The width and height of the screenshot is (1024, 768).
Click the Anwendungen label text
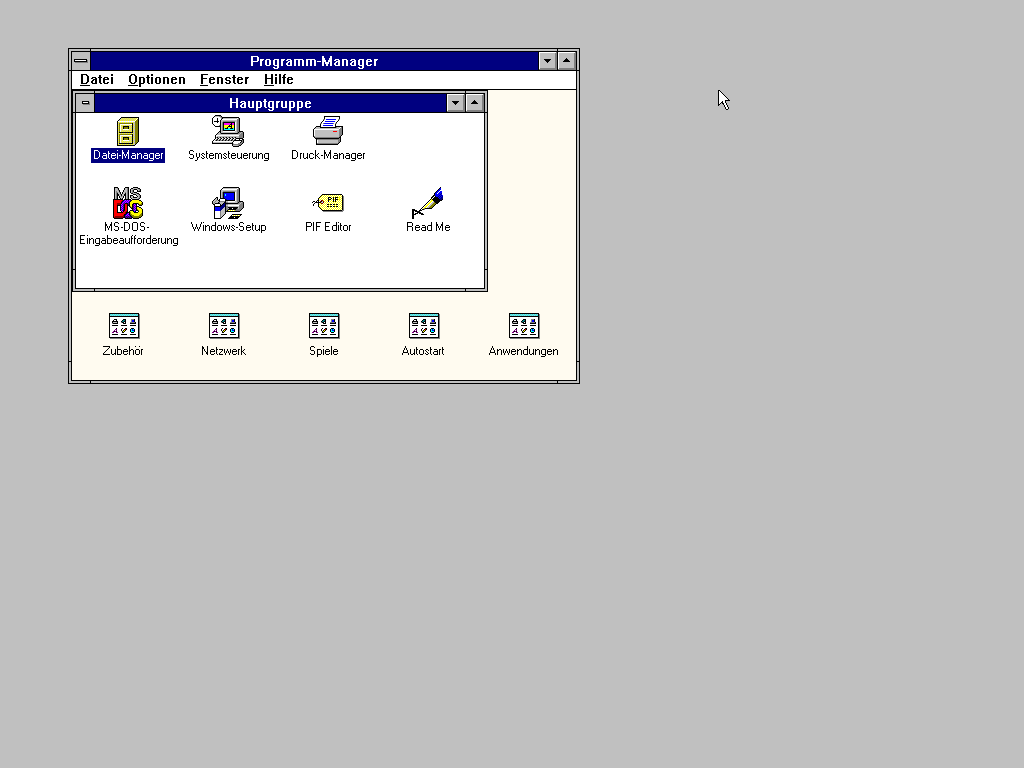(523, 351)
